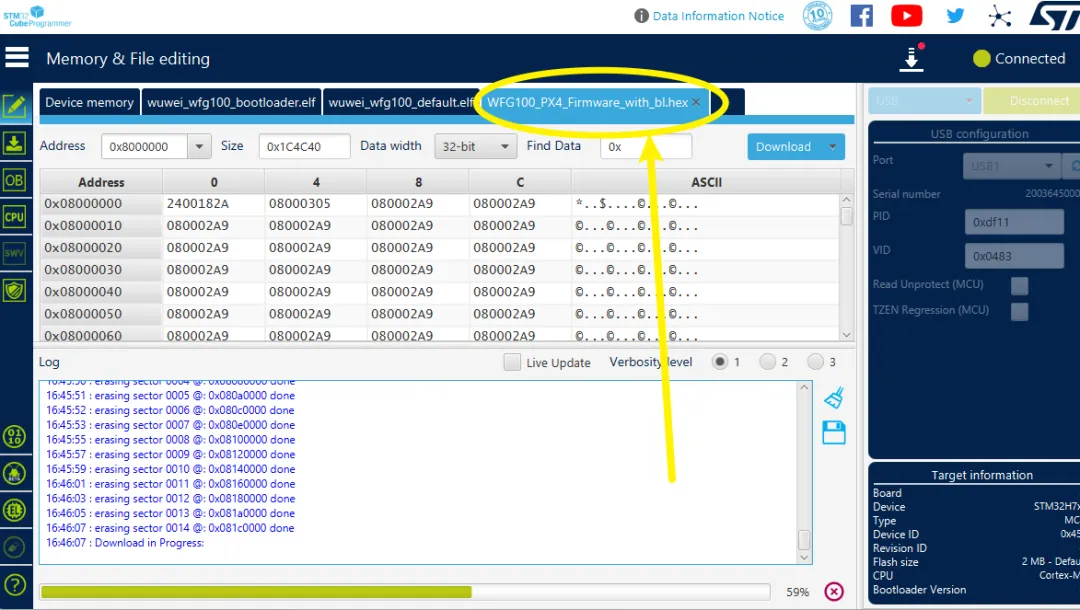Click the memory table scroll down arrow
Viewport: 1080px width, 610px height.
coord(847,335)
